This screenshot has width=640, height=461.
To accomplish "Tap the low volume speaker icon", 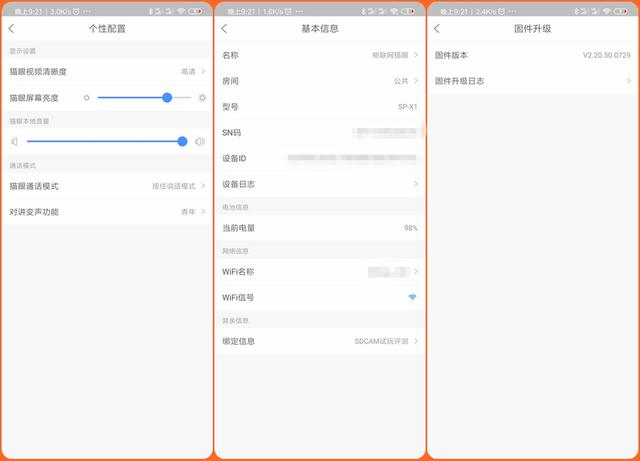I will [x=15, y=142].
